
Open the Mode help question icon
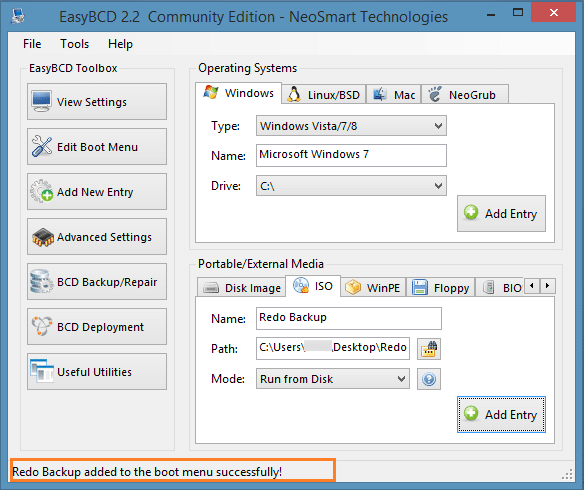[429, 379]
